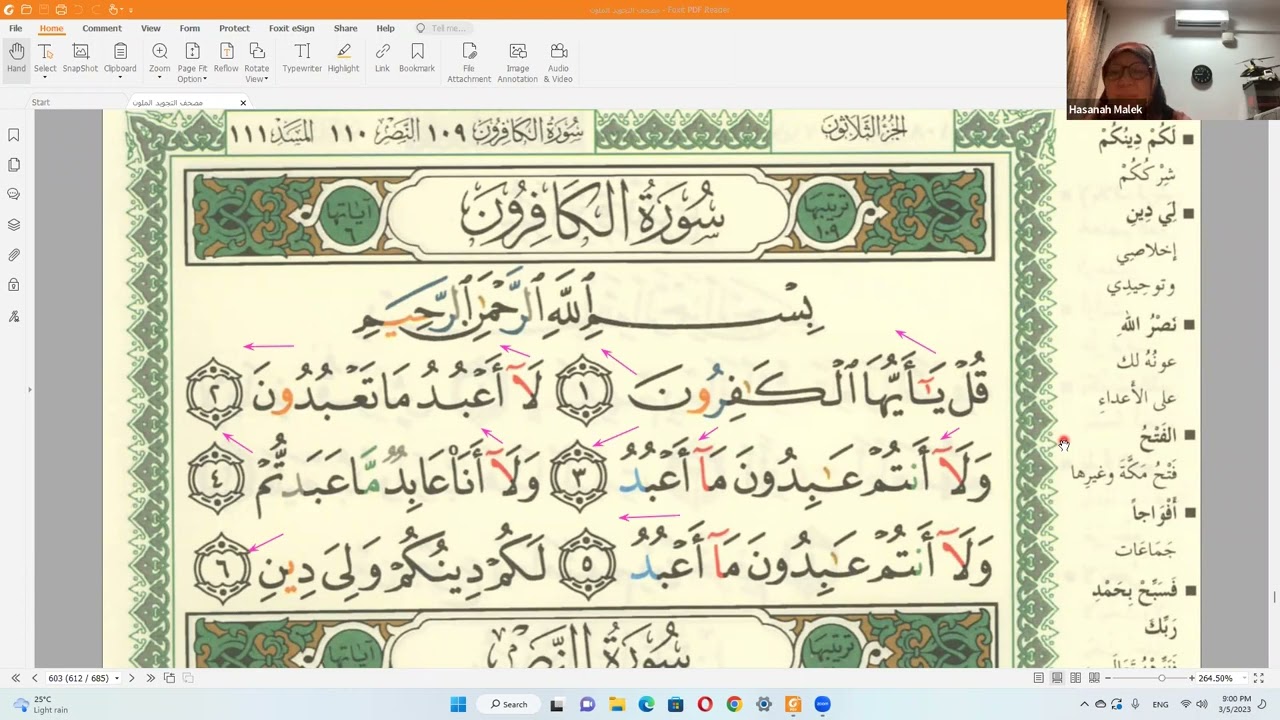Select the Hand tool
Screen dimensions: 1280x720
(16, 58)
